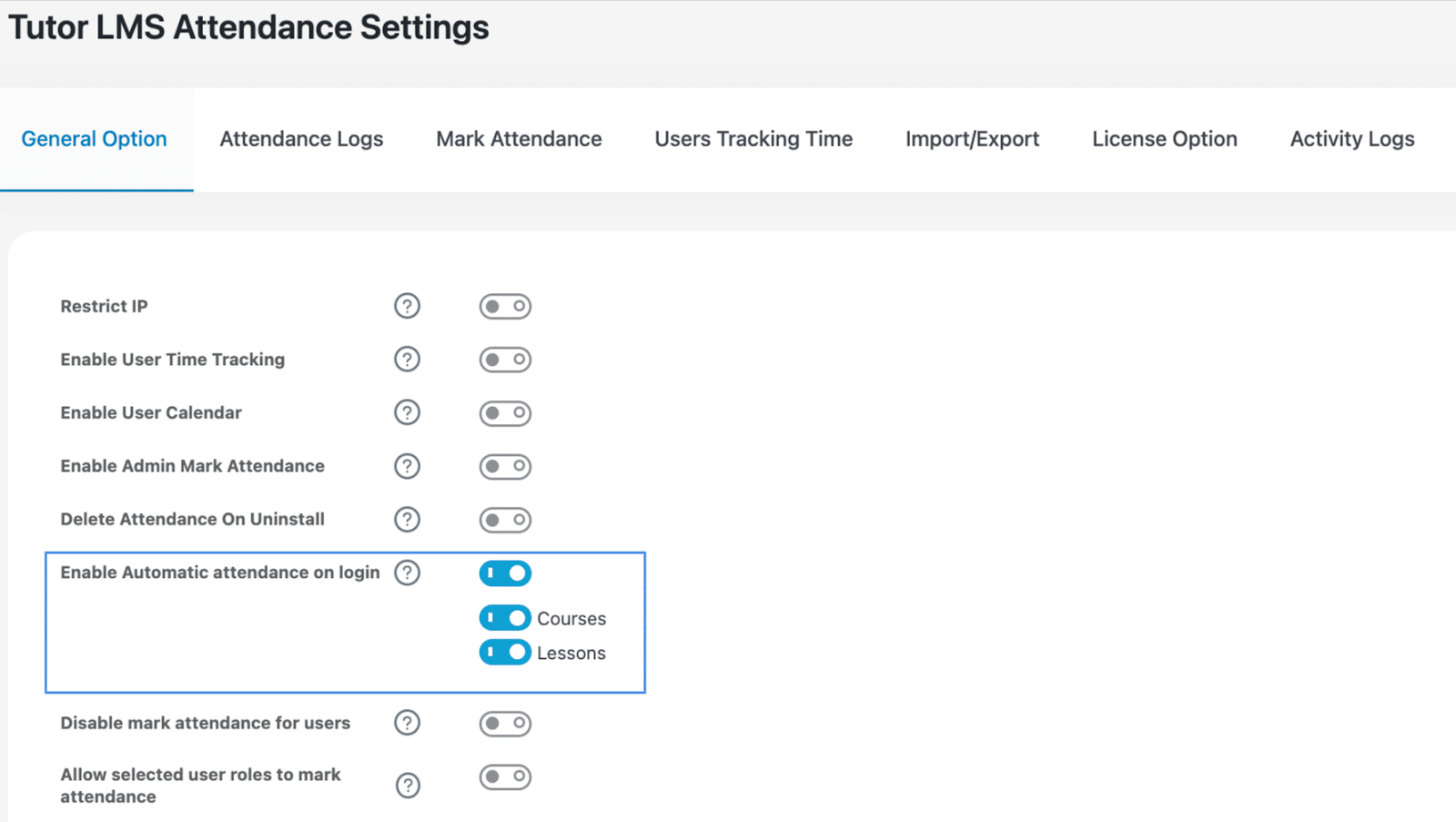The height and width of the screenshot is (822, 1456).
Task: Go to the Users Tracking Time tab
Action: coord(753,139)
